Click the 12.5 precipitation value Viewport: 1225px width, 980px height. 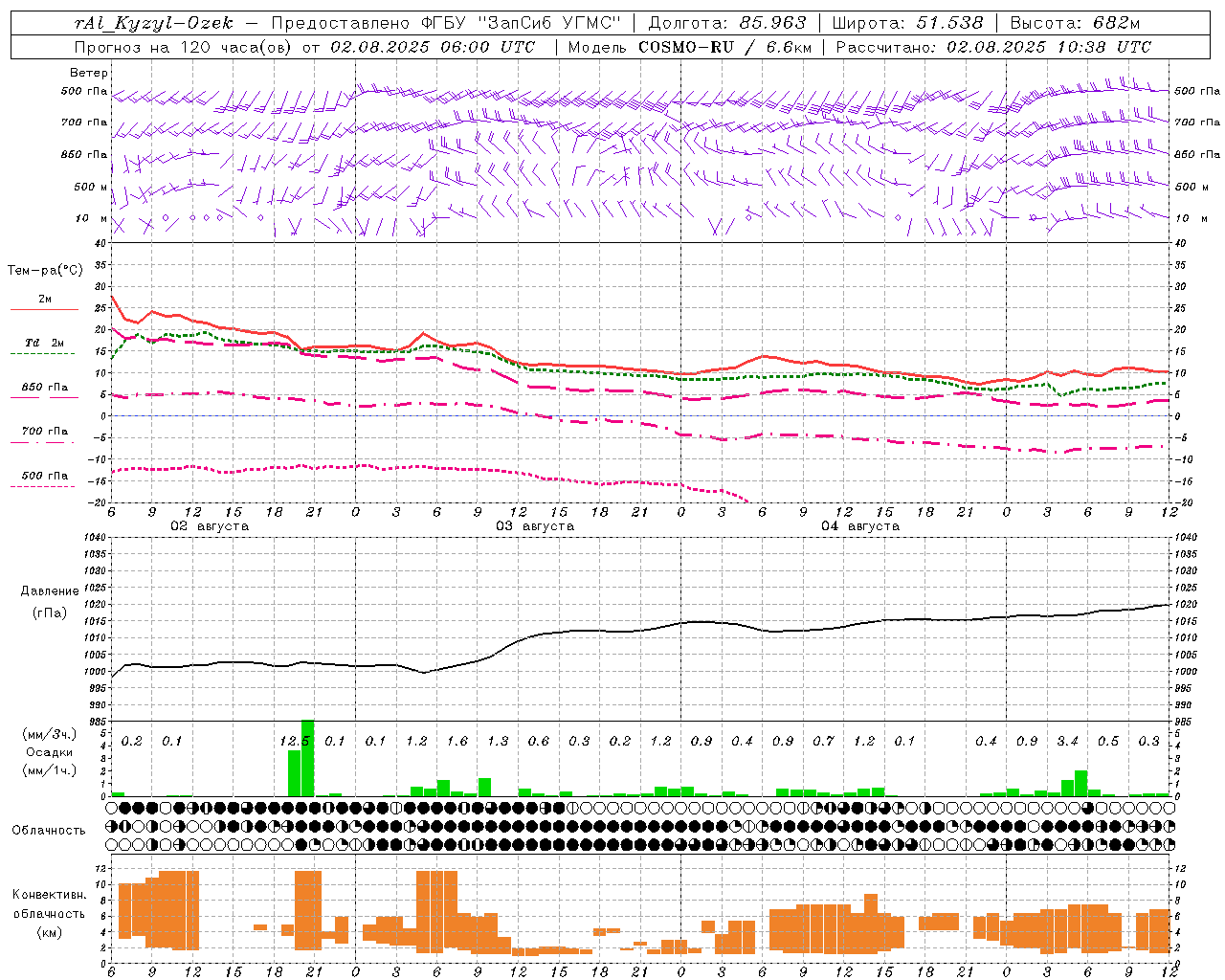pos(295,741)
